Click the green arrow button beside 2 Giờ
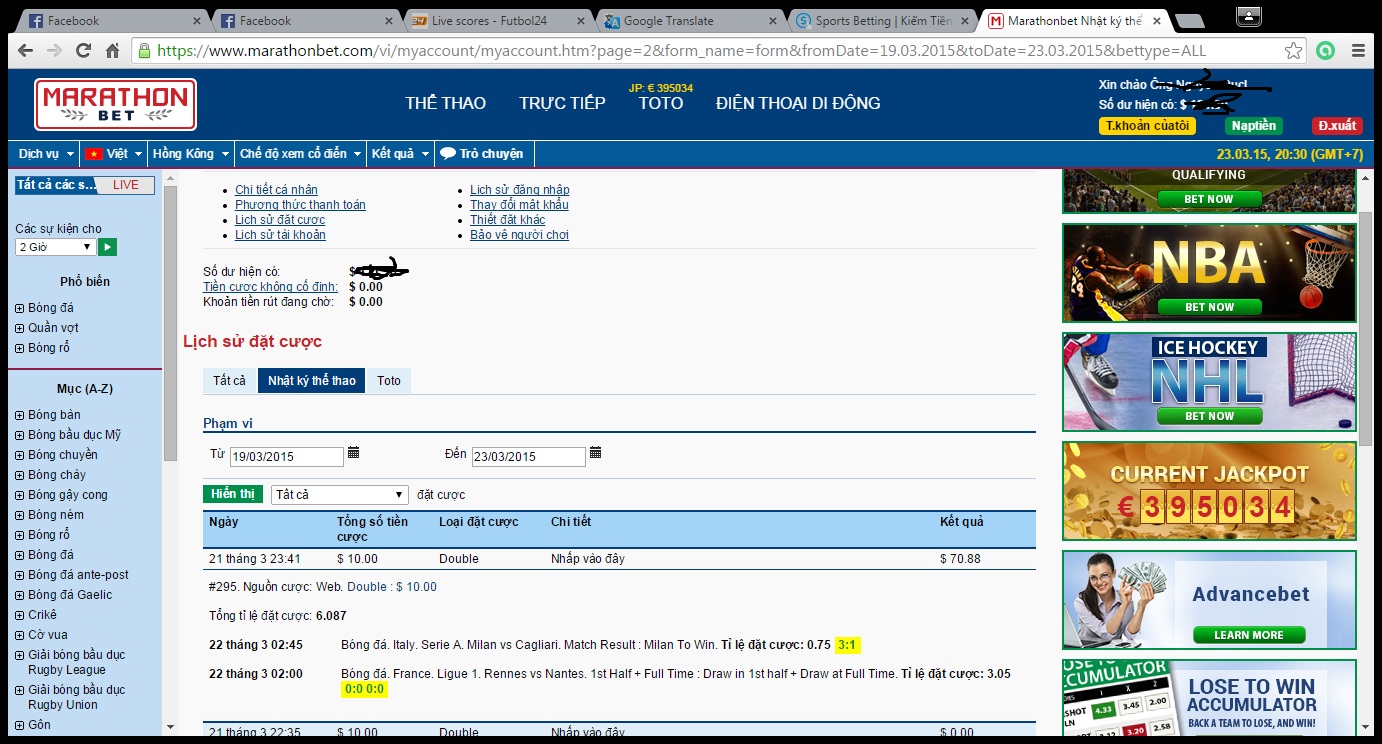The image size is (1382, 744). pos(108,247)
